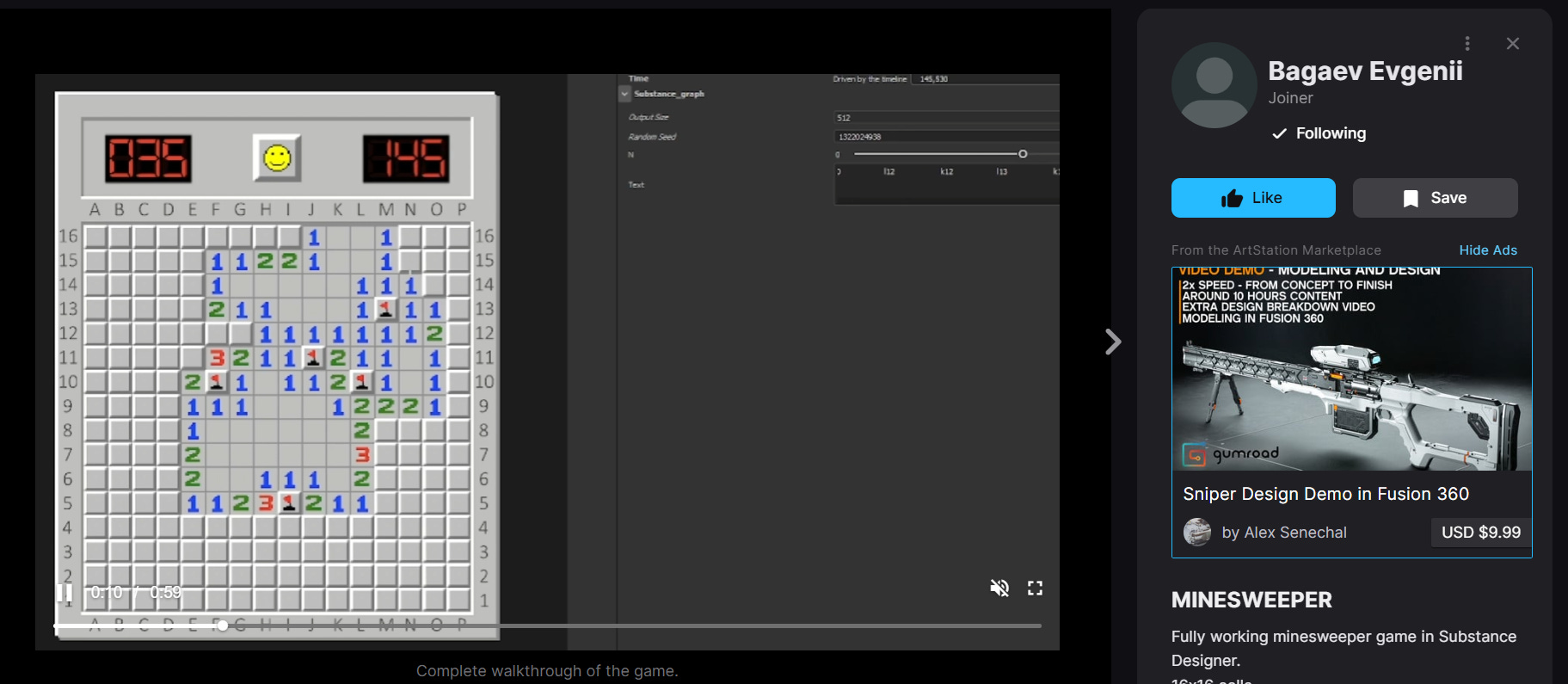Click the red 3 at cell F11
Viewport: 1568px width, 684px height.
217,357
